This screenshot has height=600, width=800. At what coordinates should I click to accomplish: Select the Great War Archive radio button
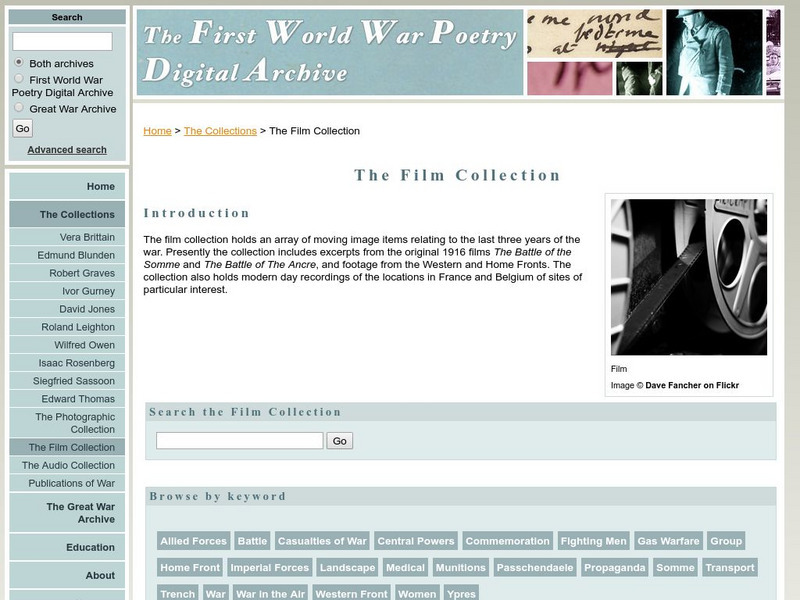tap(19, 108)
